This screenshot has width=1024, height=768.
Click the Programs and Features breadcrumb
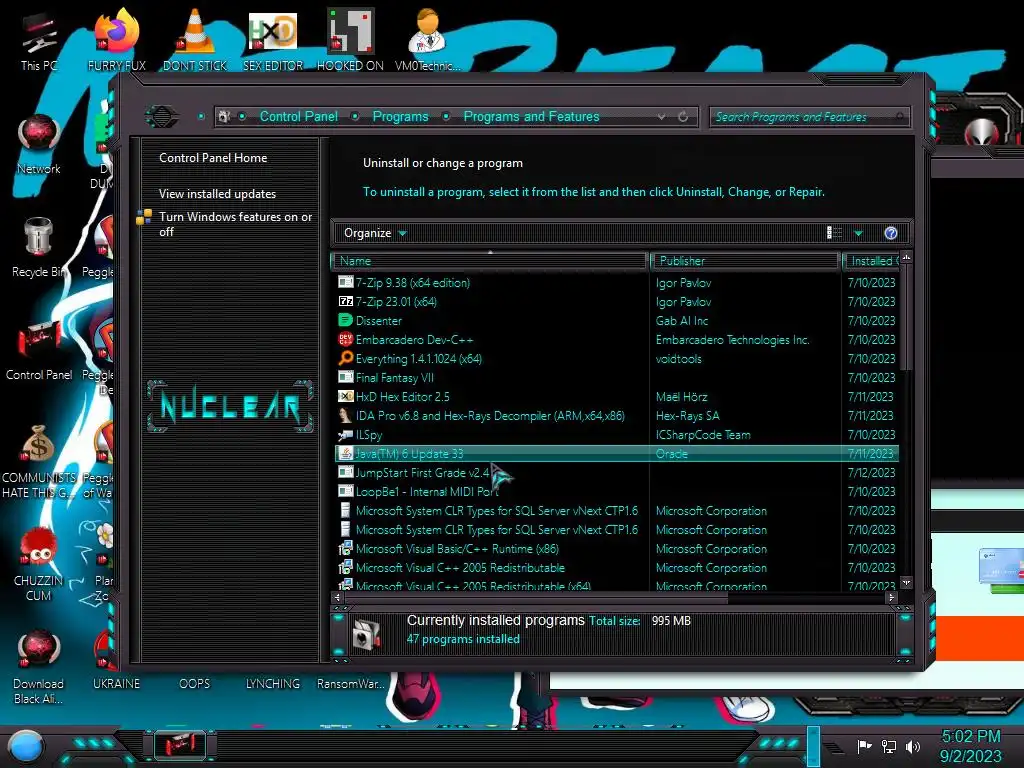[x=531, y=116]
